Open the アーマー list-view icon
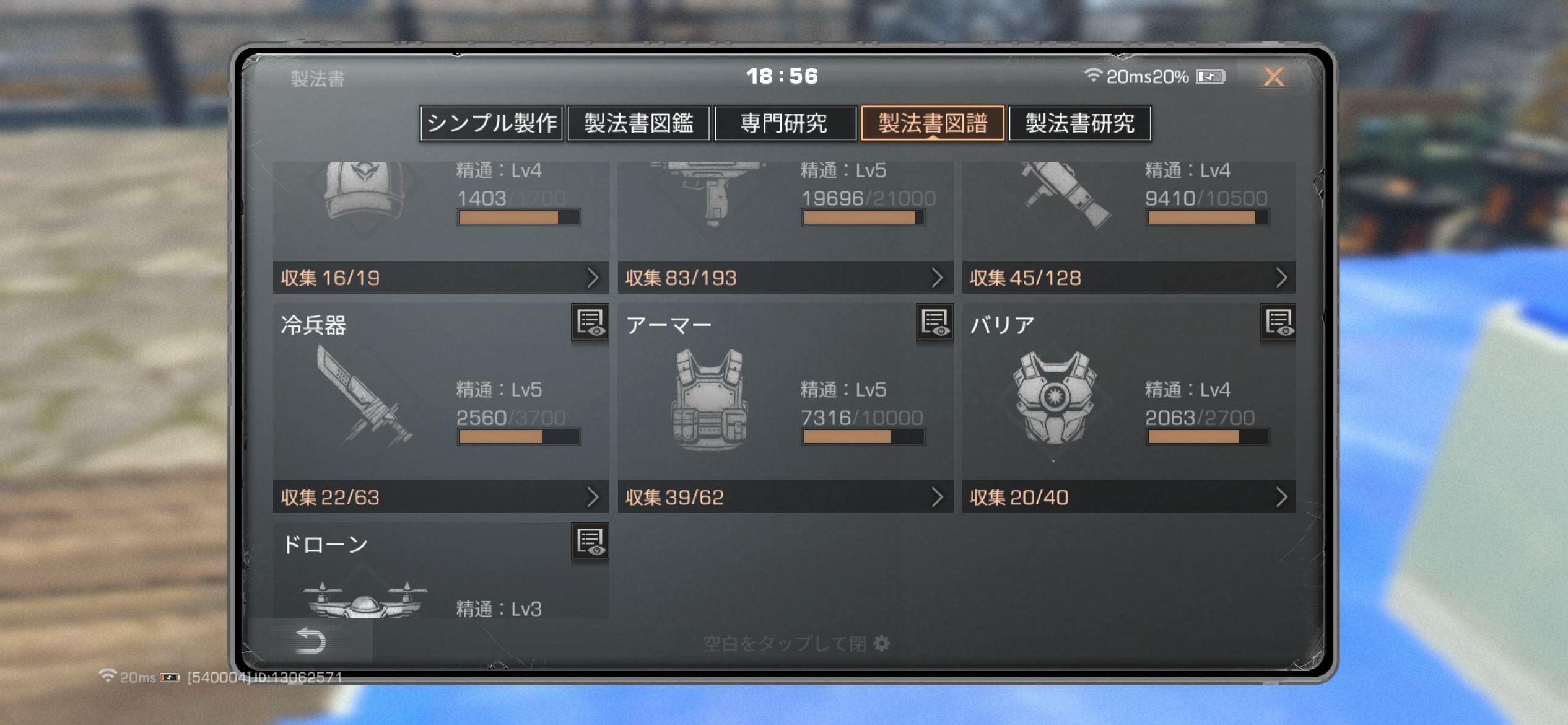This screenshot has width=1568, height=725. pos(934,322)
